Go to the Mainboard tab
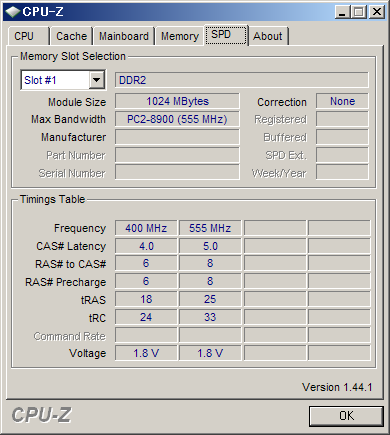 [124, 36]
